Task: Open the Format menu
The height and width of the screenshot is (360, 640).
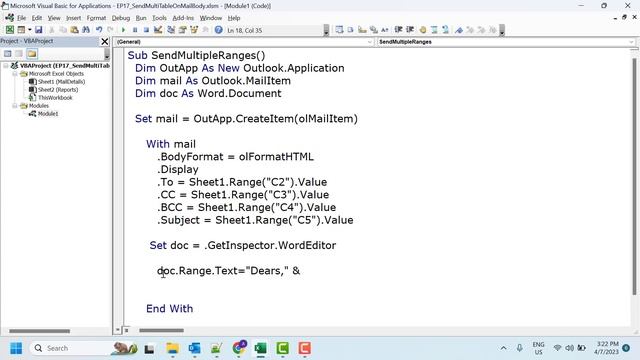Action: [x=96, y=18]
